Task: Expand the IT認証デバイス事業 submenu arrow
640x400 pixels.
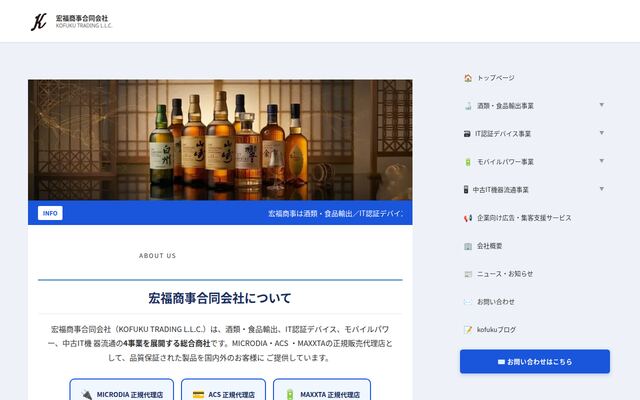Action: pyautogui.click(x=602, y=133)
